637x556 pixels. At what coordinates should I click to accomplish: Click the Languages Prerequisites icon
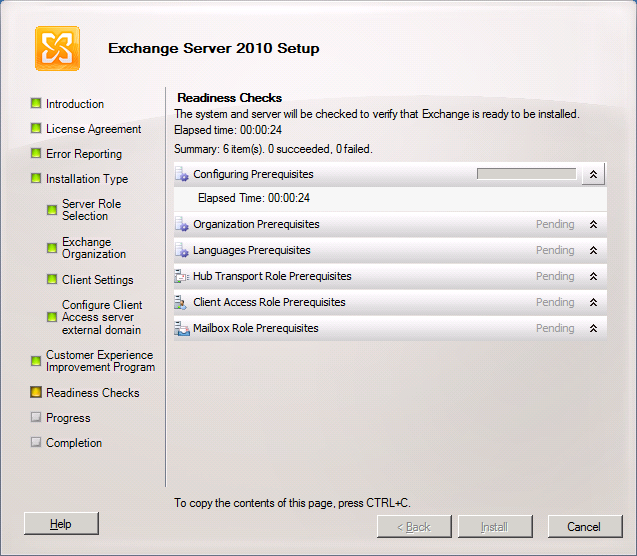(x=182, y=251)
